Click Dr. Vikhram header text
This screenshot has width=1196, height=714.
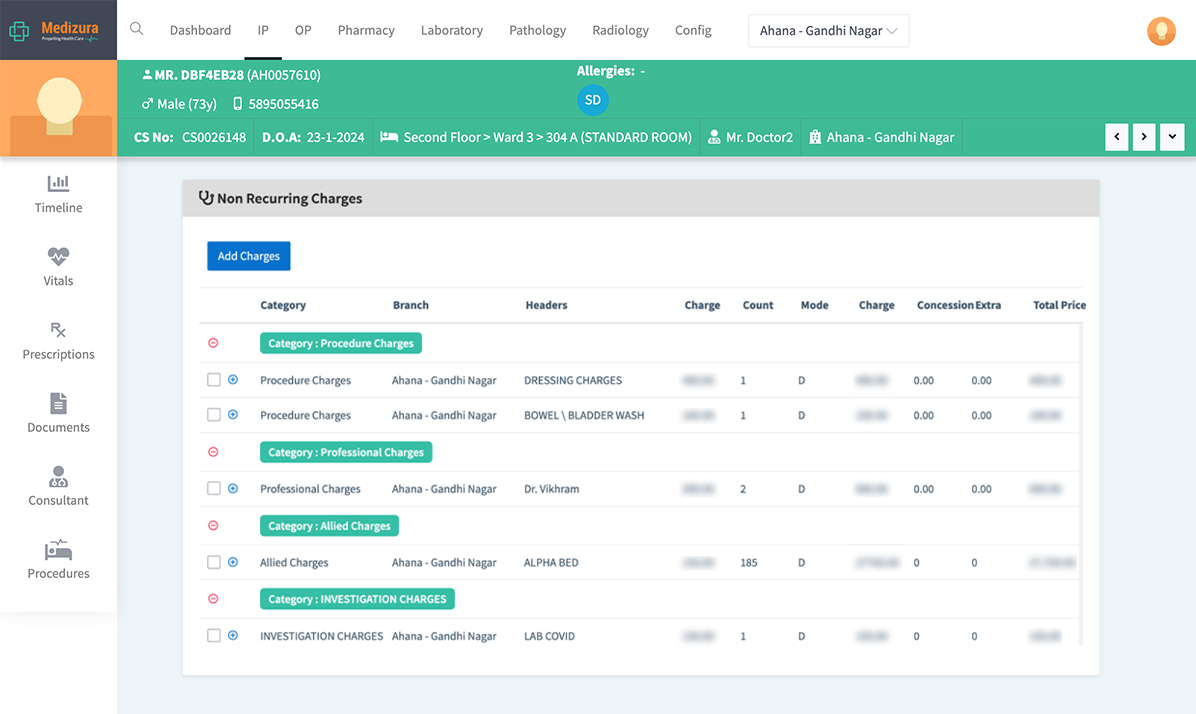tap(551, 489)
